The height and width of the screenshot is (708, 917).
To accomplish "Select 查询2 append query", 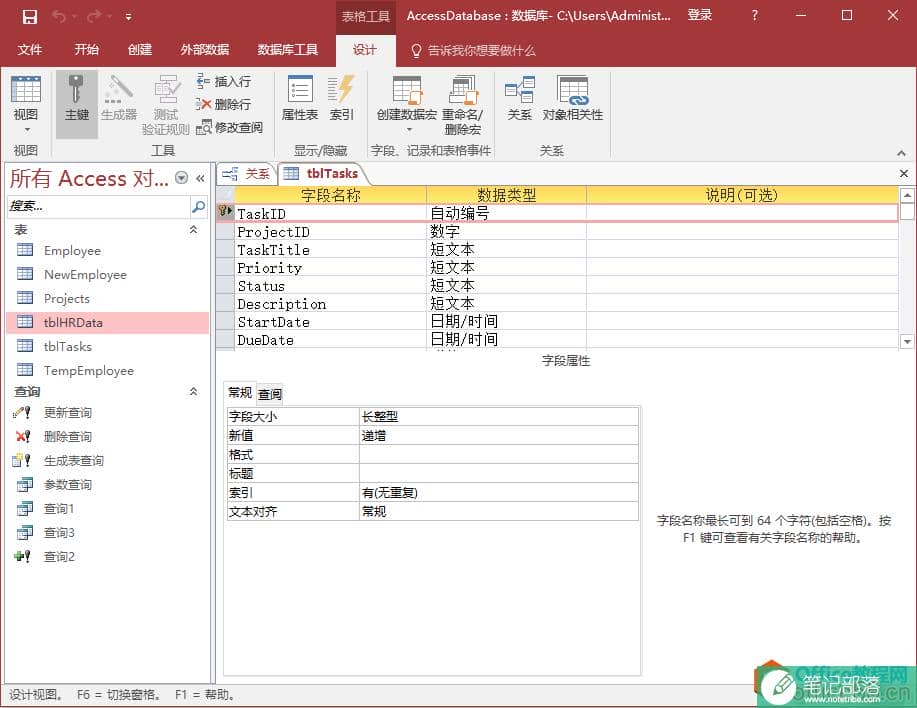I will coord(108,557).
